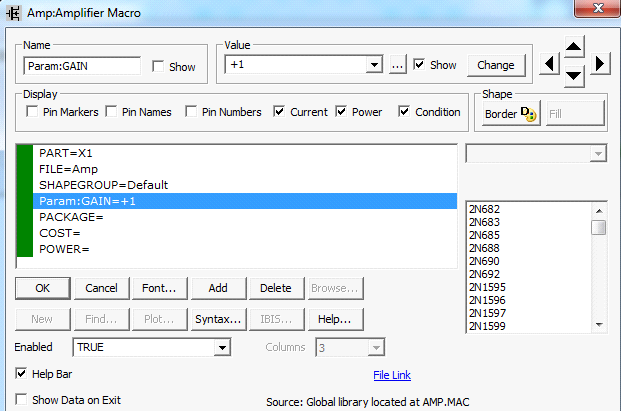Click the Cancel button
The height and width of the screenshot is (411, 621).
[x=101, y=288]
